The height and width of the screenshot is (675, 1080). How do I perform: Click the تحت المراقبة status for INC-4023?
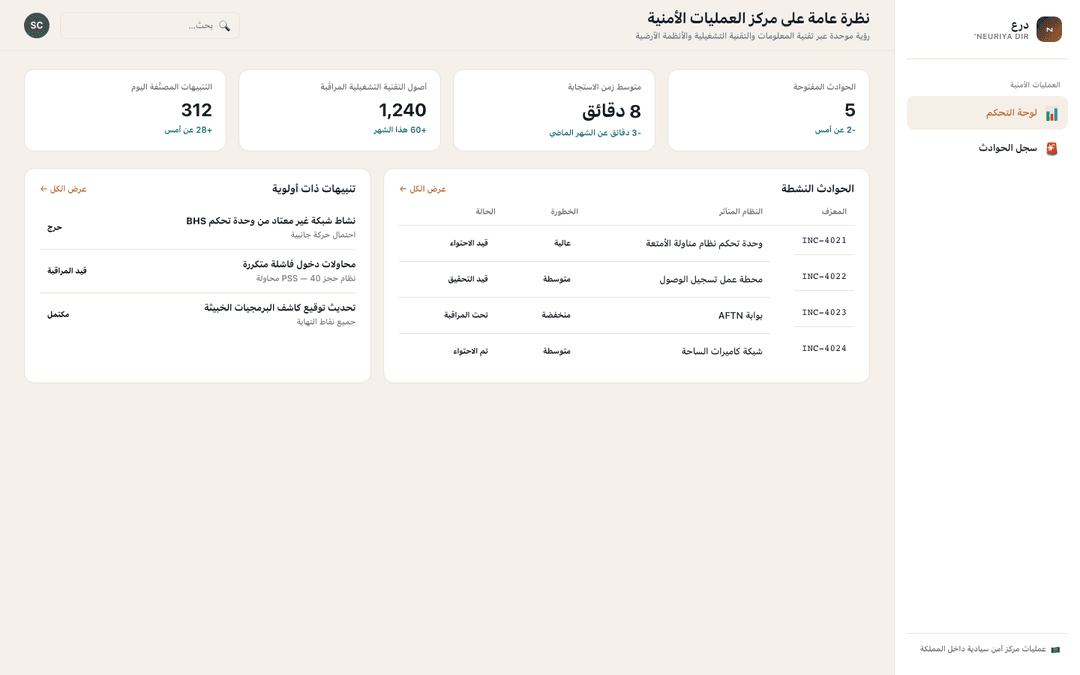[x=466, y=315]
